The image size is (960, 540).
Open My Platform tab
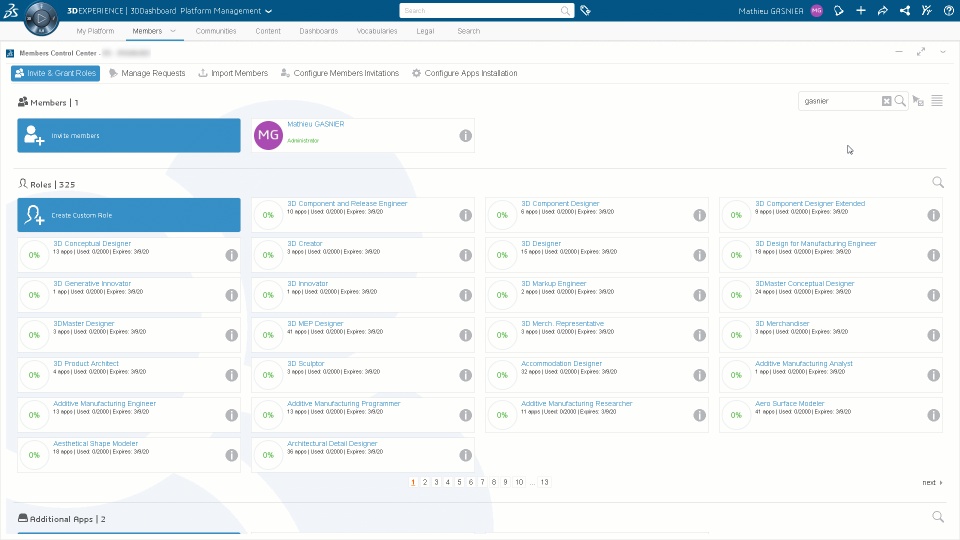click(x=95, y=31)
